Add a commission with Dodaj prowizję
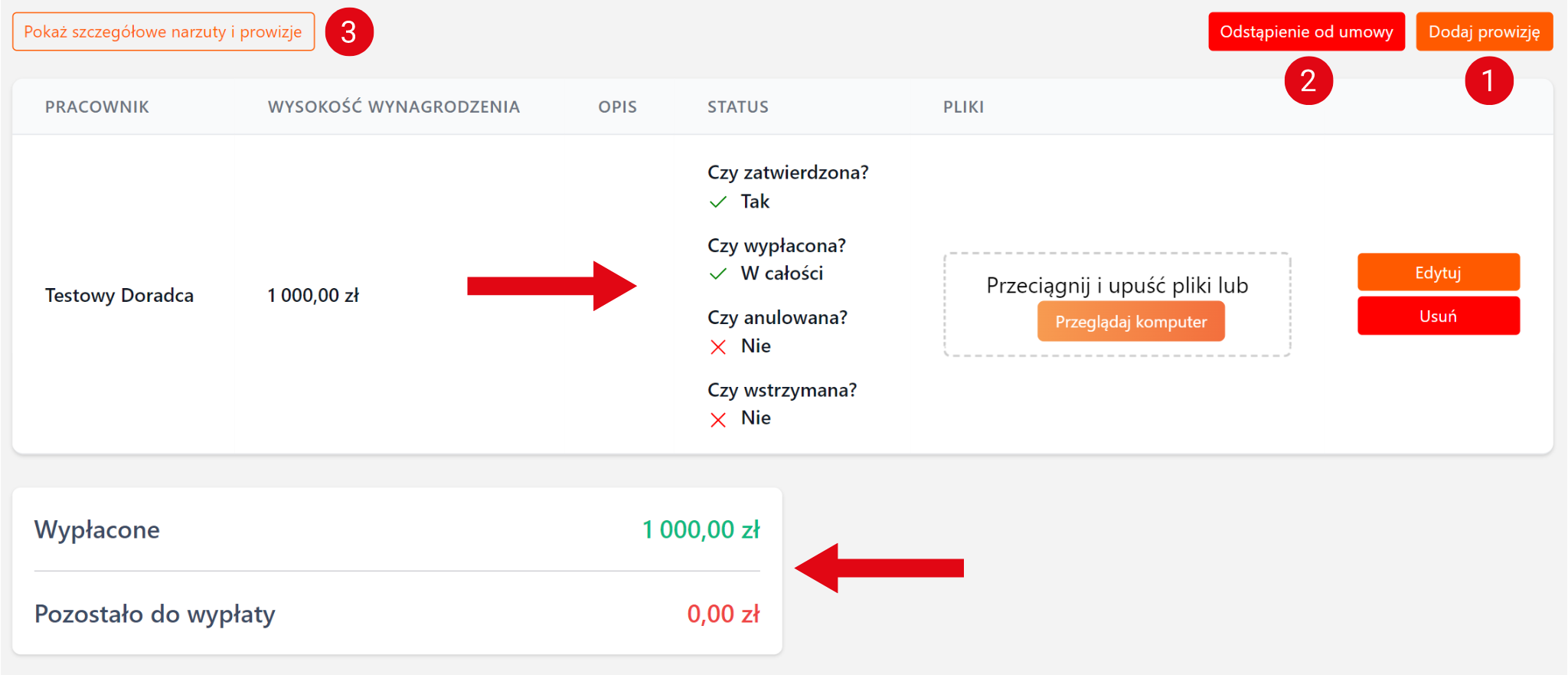This screenshot has height=675, width=1568. [x=1484, y=32]
